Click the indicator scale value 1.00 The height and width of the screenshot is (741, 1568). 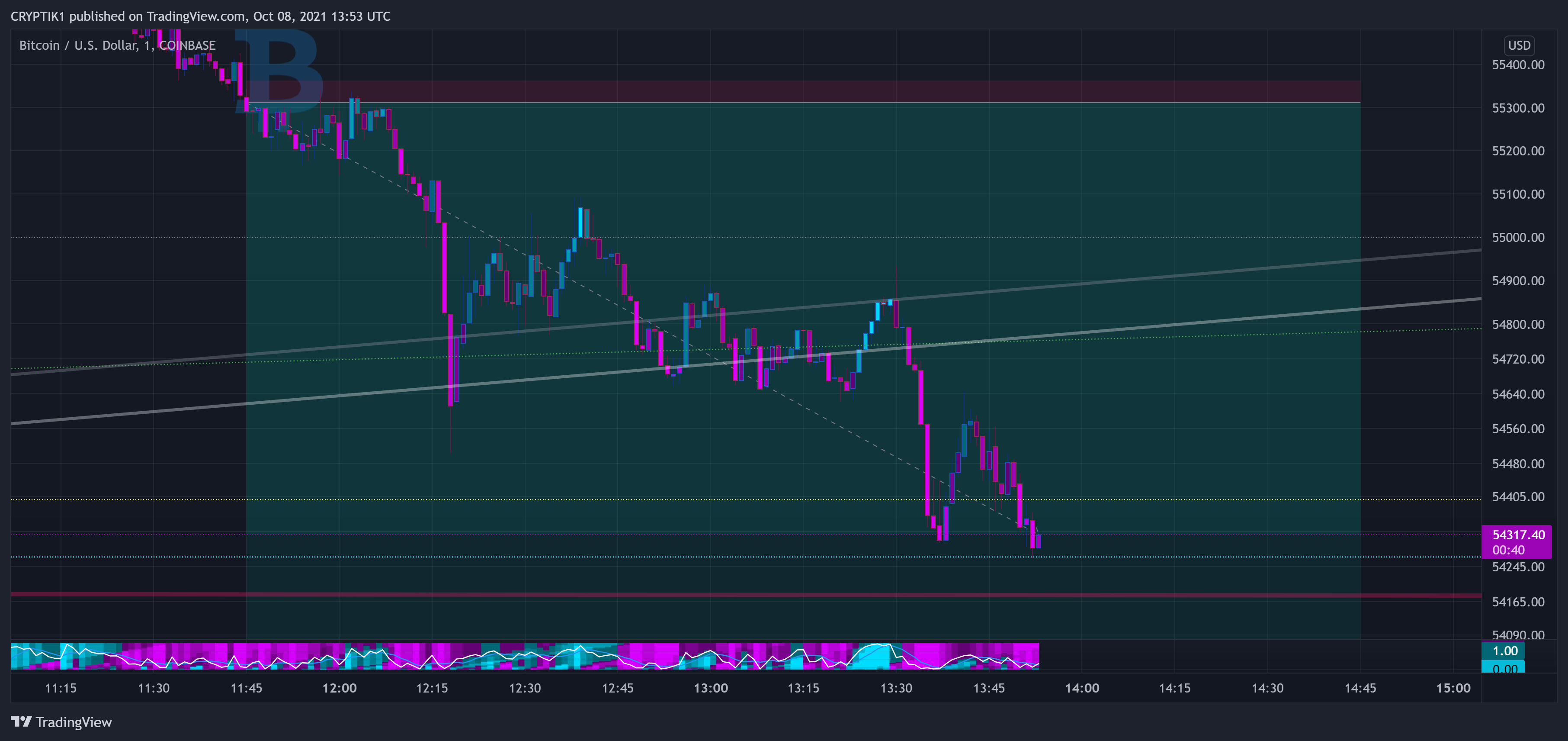point(1505,650)
